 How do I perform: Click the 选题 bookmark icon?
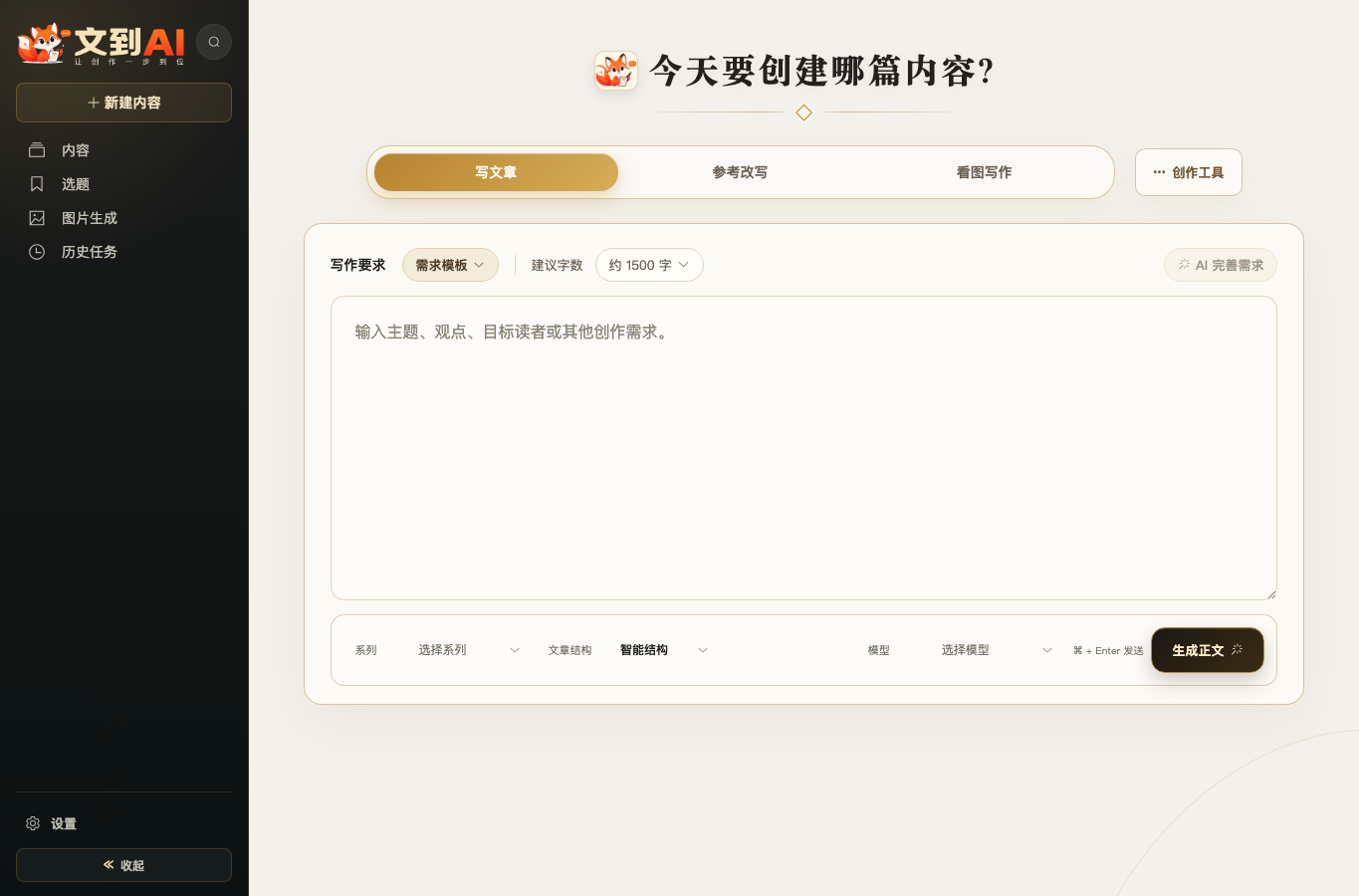point(37,184)
